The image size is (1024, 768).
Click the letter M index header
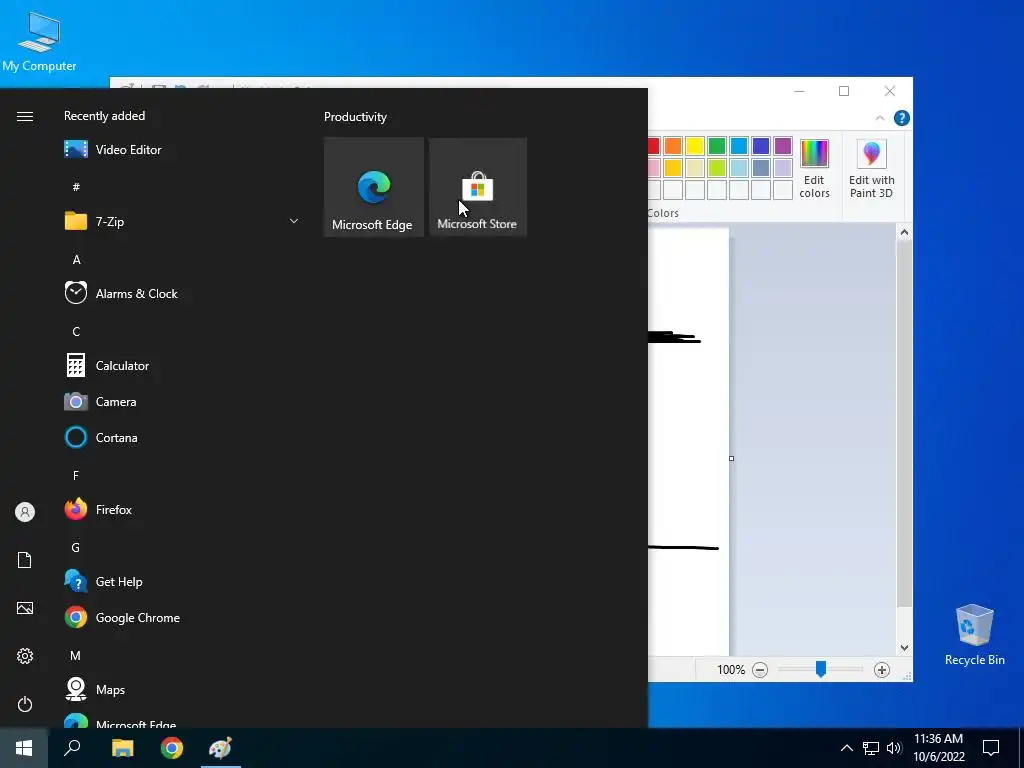76,656
